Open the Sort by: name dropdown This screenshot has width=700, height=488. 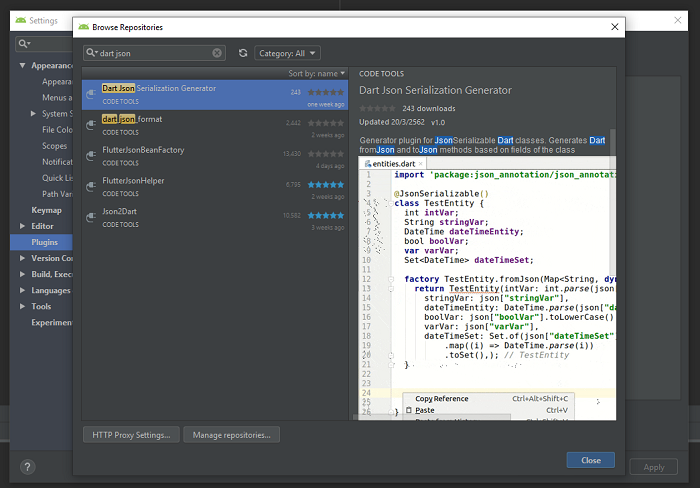[317, 73]
